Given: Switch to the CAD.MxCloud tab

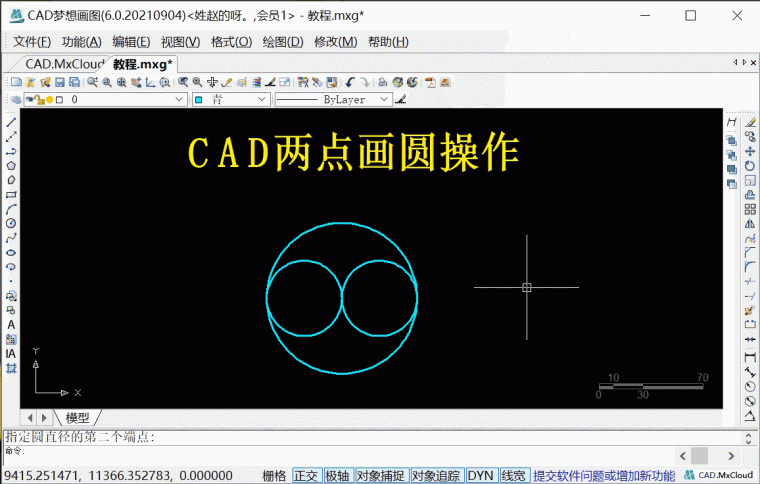Looking at the screenshot, I should [63, 64].
